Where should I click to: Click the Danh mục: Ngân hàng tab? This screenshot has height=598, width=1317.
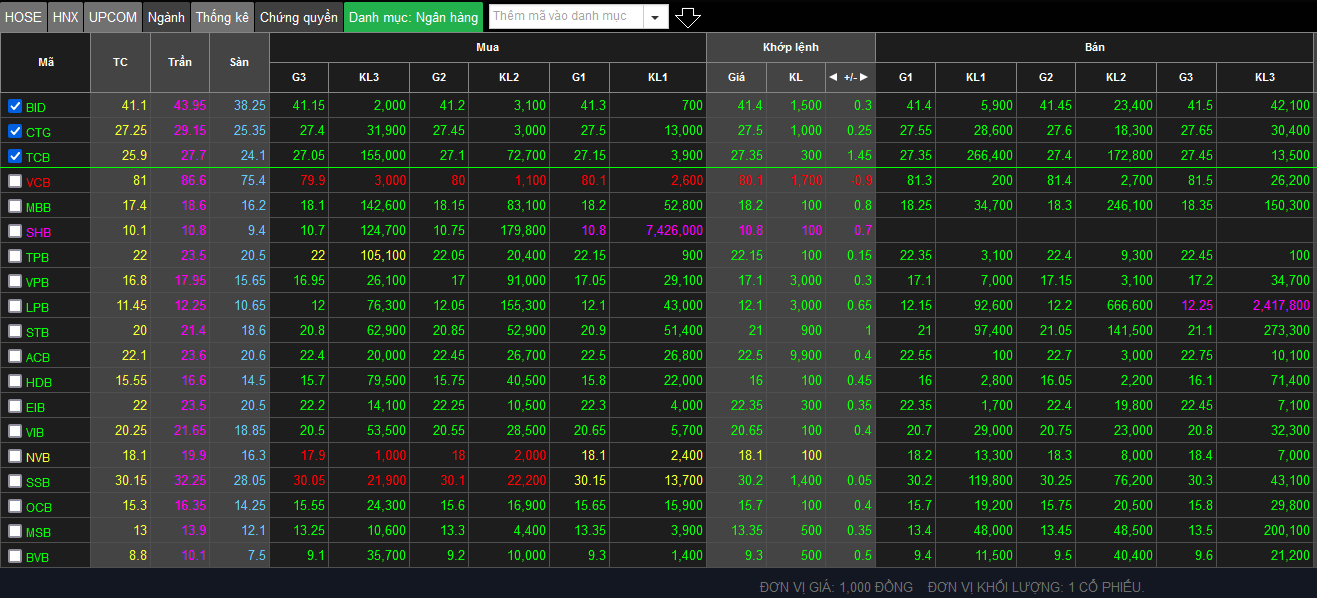(x=413, y=17)
